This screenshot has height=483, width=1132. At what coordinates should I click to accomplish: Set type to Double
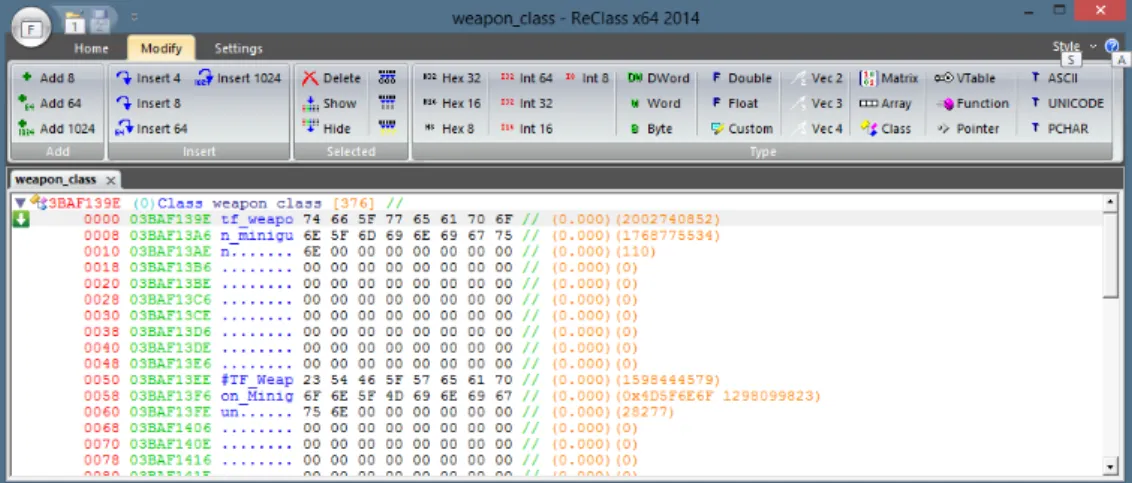(x=741, y=78)
